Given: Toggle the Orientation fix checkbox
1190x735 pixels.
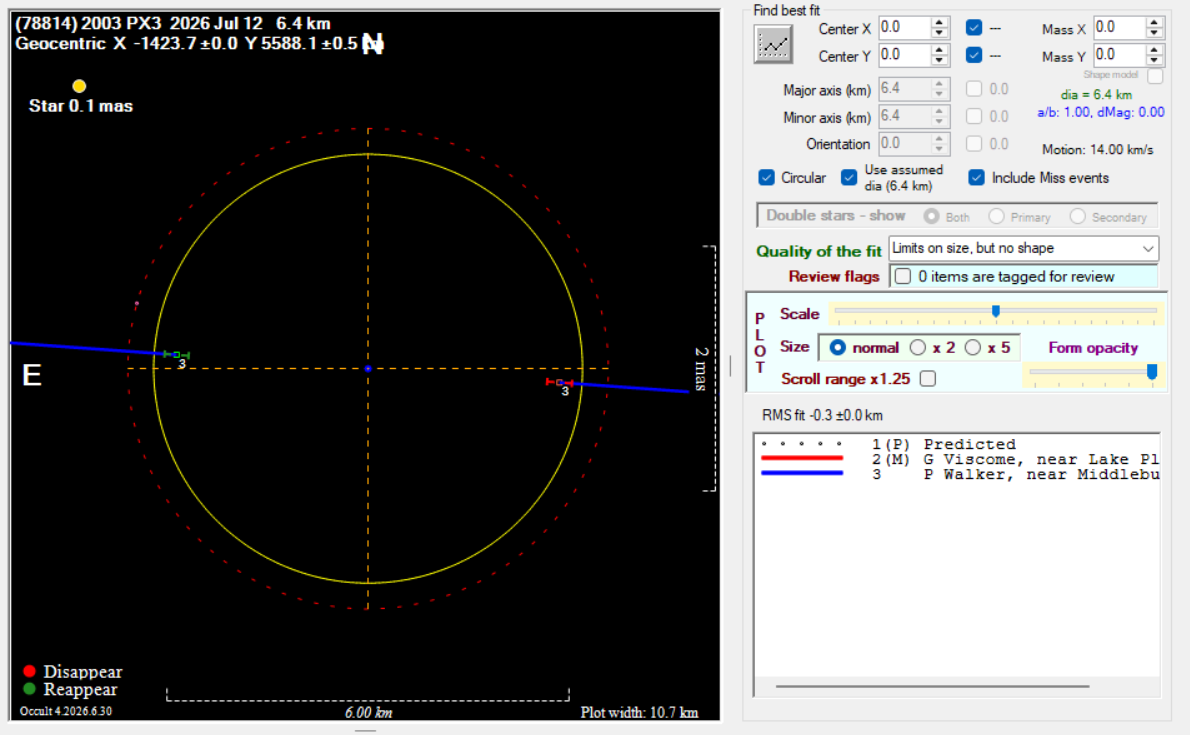Looking at the screenshot, I should point(974,144).
